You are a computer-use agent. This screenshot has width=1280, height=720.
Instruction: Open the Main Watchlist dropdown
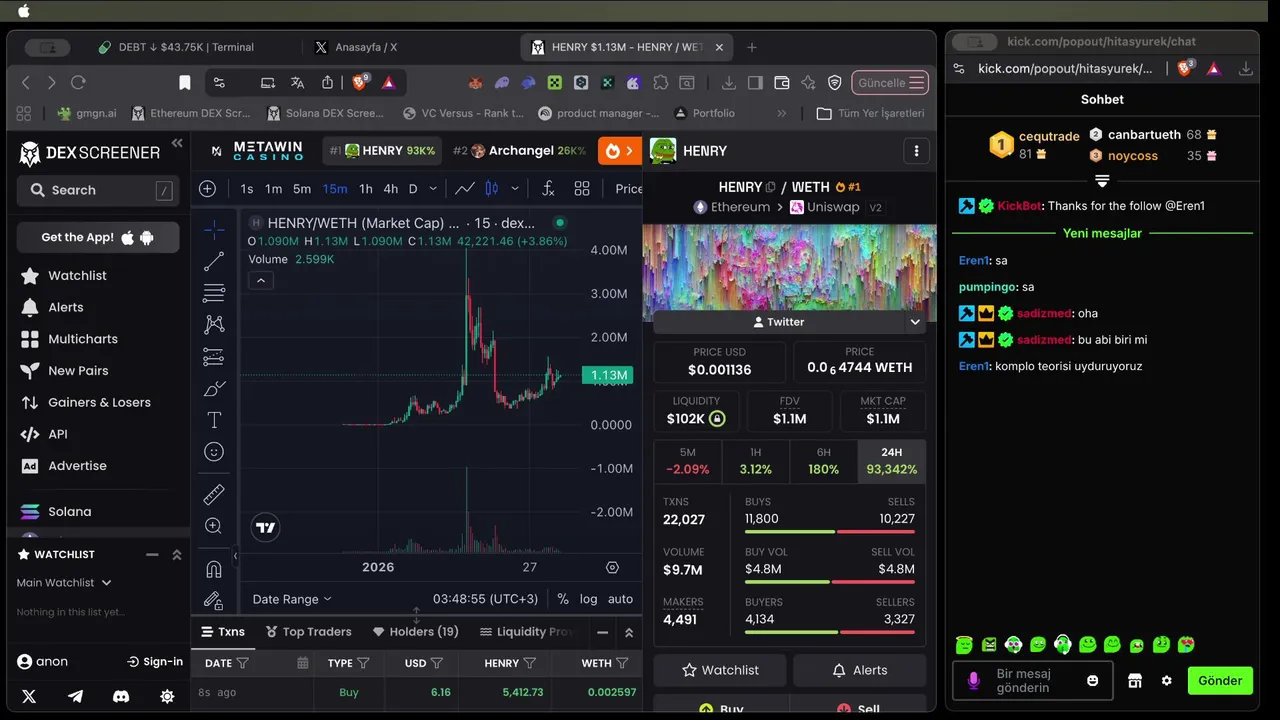tap(64, 582)
